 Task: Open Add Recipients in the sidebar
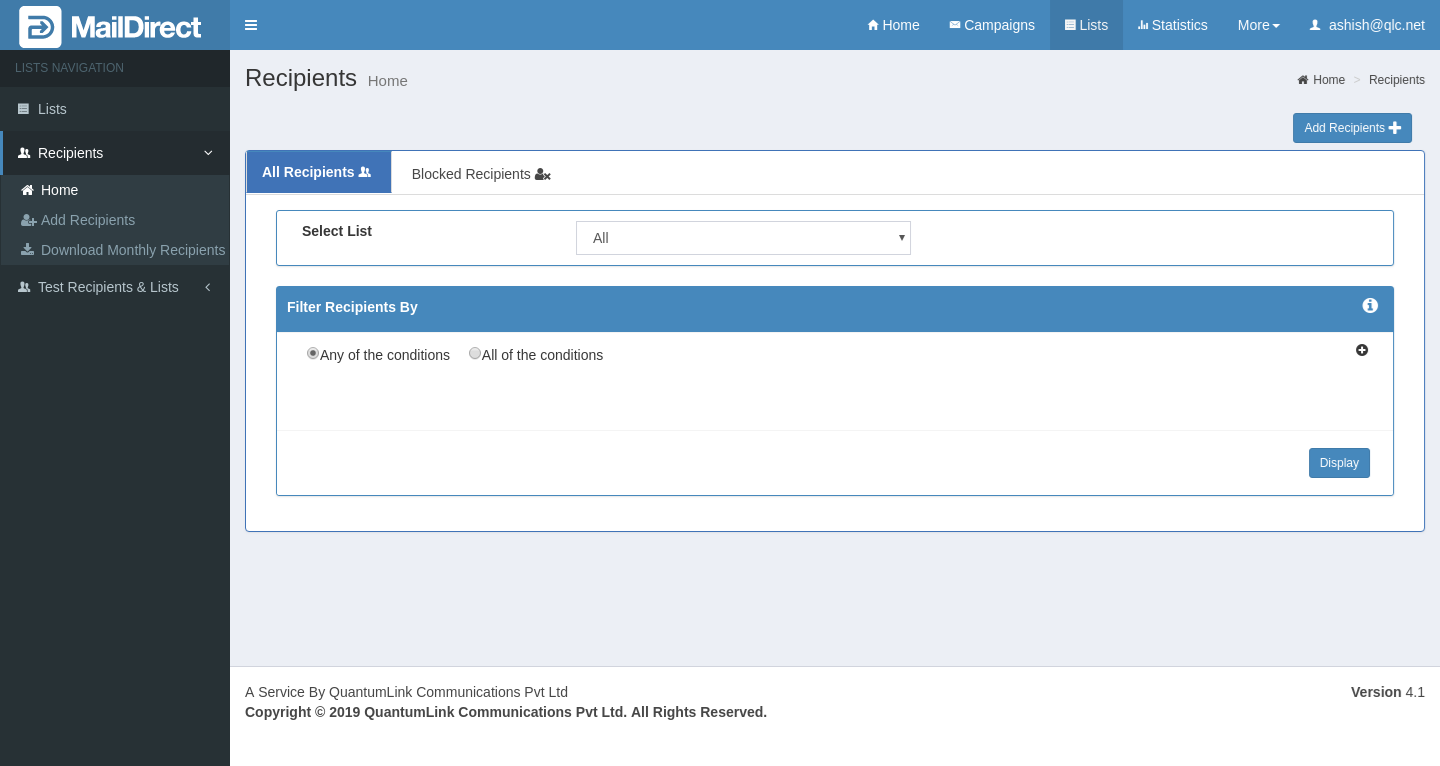(x=87, y=220)
